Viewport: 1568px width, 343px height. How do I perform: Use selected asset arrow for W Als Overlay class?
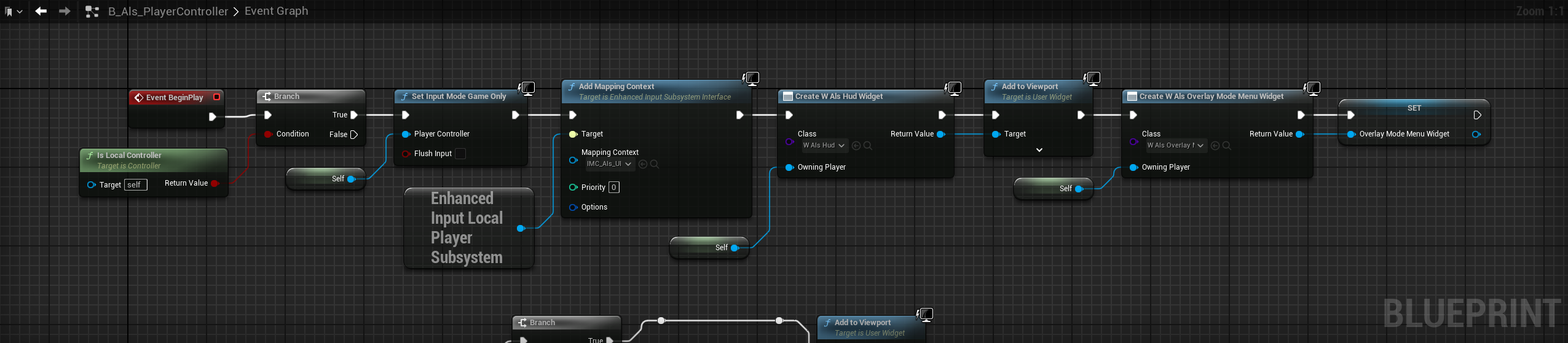tap(1215, 146)
